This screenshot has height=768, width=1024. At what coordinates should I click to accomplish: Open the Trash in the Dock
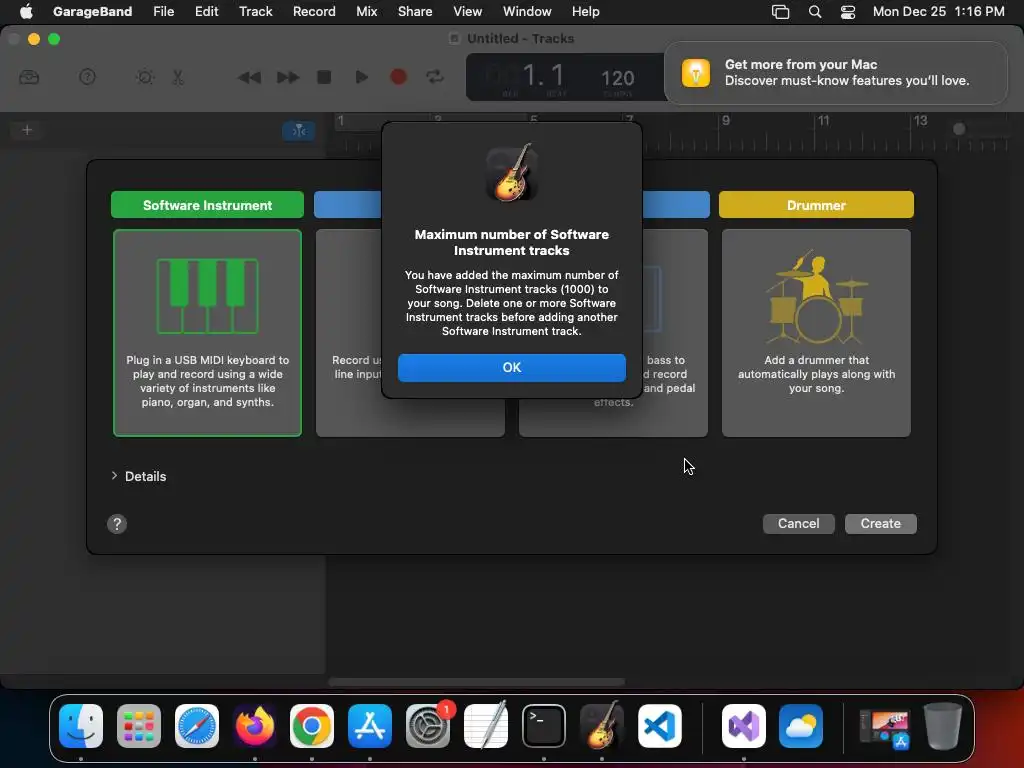pos(942,726)
